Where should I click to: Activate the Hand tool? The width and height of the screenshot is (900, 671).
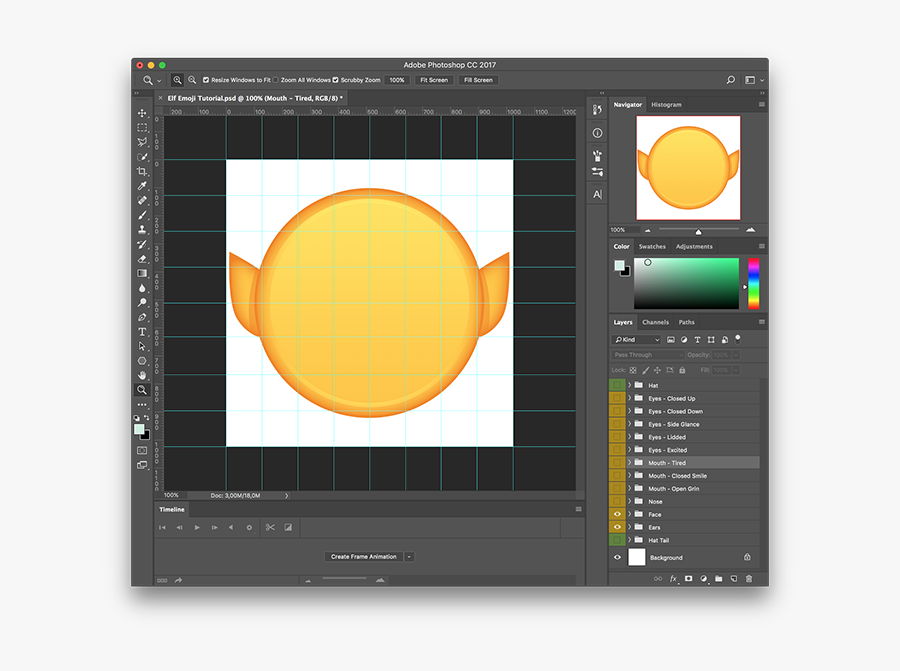[x=142, y=375]
